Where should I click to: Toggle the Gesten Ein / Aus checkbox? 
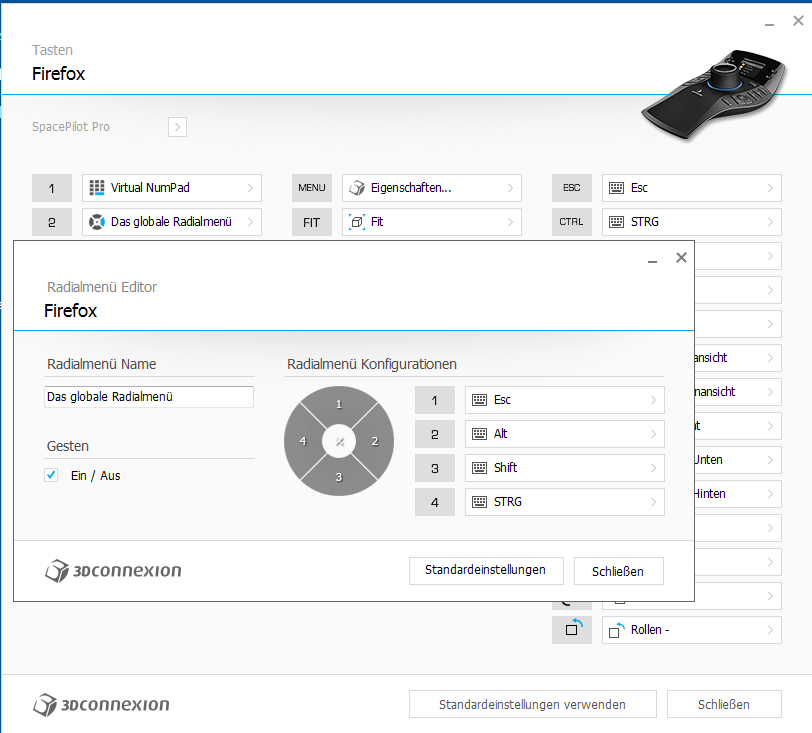(x=51, y=475)
